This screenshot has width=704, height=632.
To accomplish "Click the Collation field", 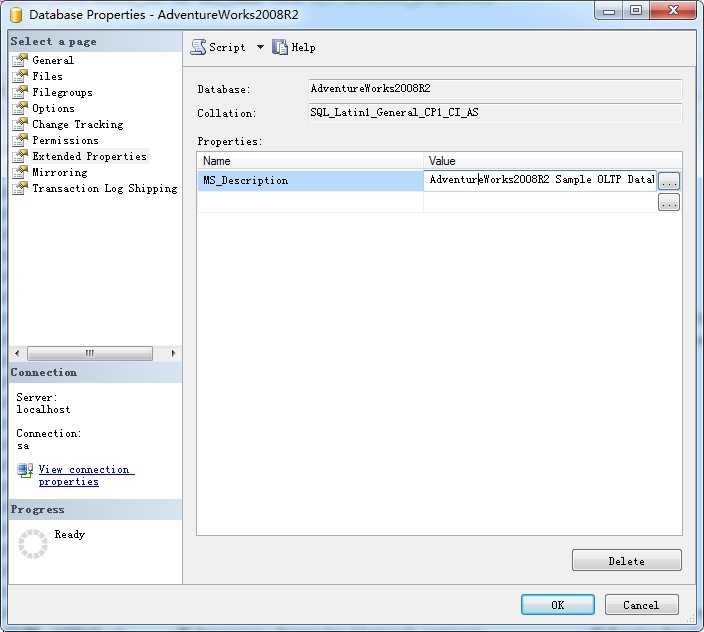I will [495, 113].
